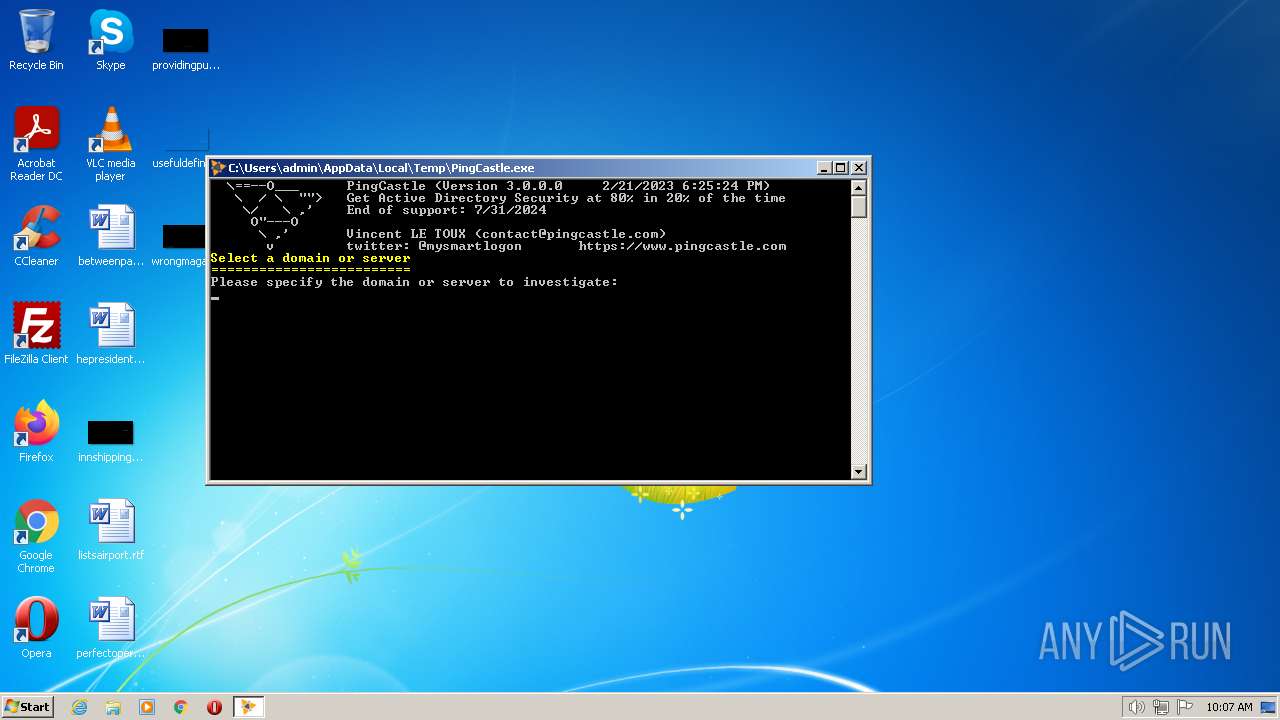Select the usefuldefin... desktop file
This screenshot has width=1280, height=720.
[180, 148]
